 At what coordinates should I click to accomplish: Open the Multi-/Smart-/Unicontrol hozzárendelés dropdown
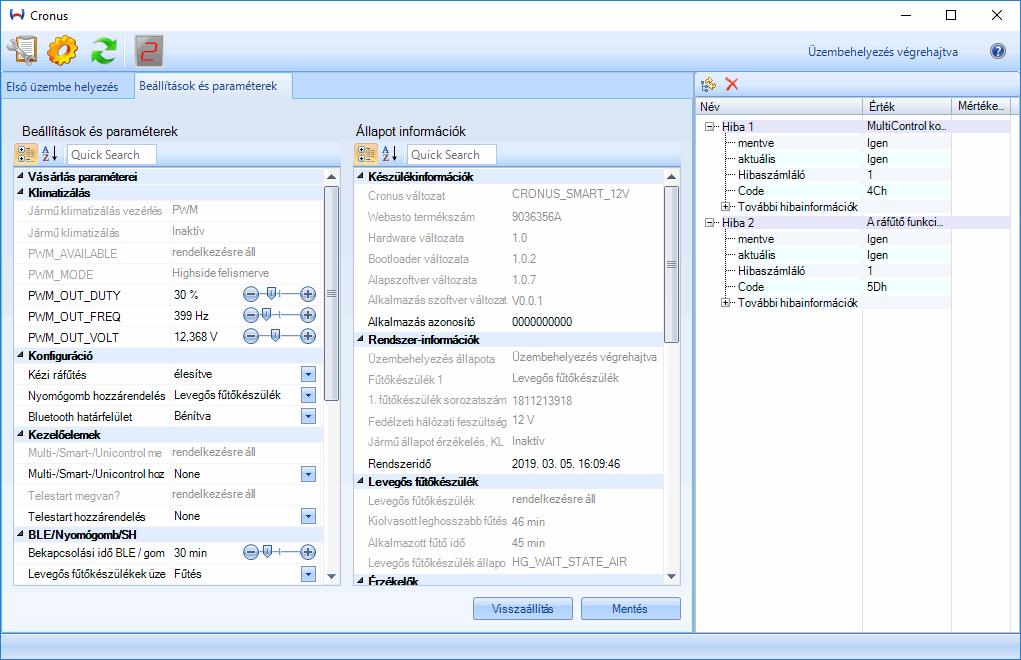point(309,474)
